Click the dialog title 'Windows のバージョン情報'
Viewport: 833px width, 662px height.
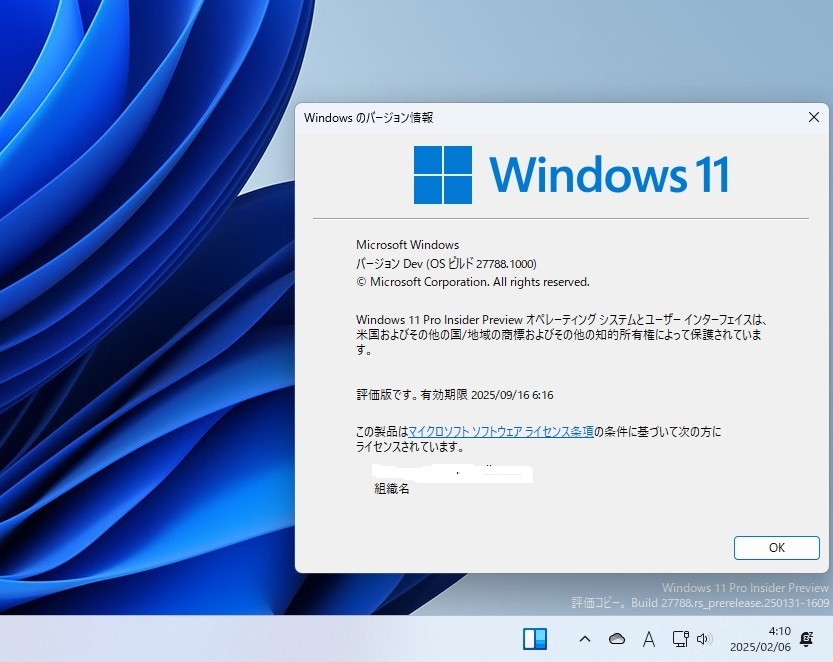pos(369,118)
